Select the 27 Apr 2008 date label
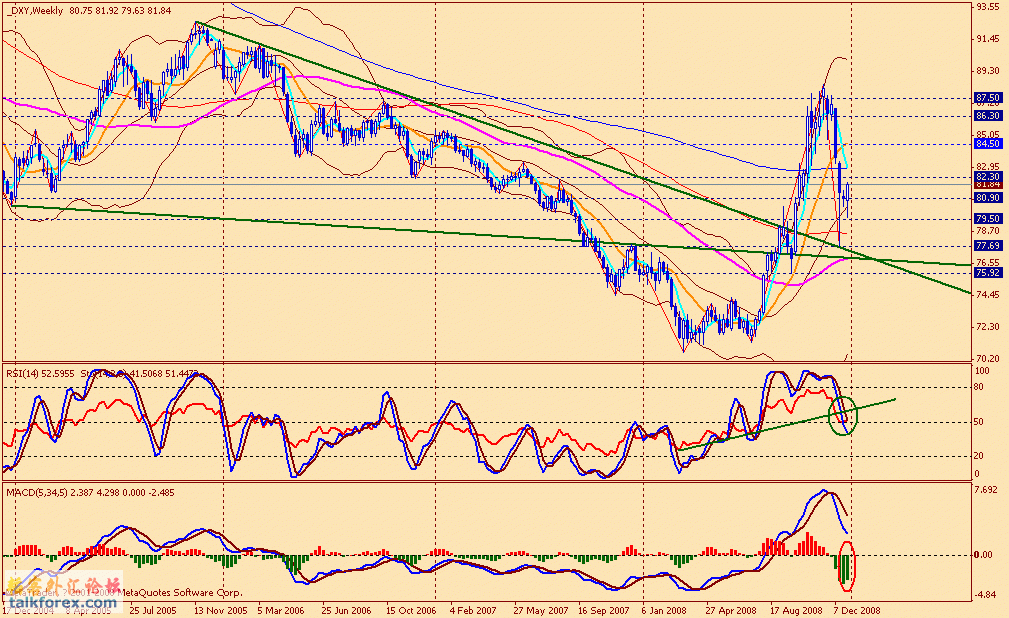 (731, 610)
